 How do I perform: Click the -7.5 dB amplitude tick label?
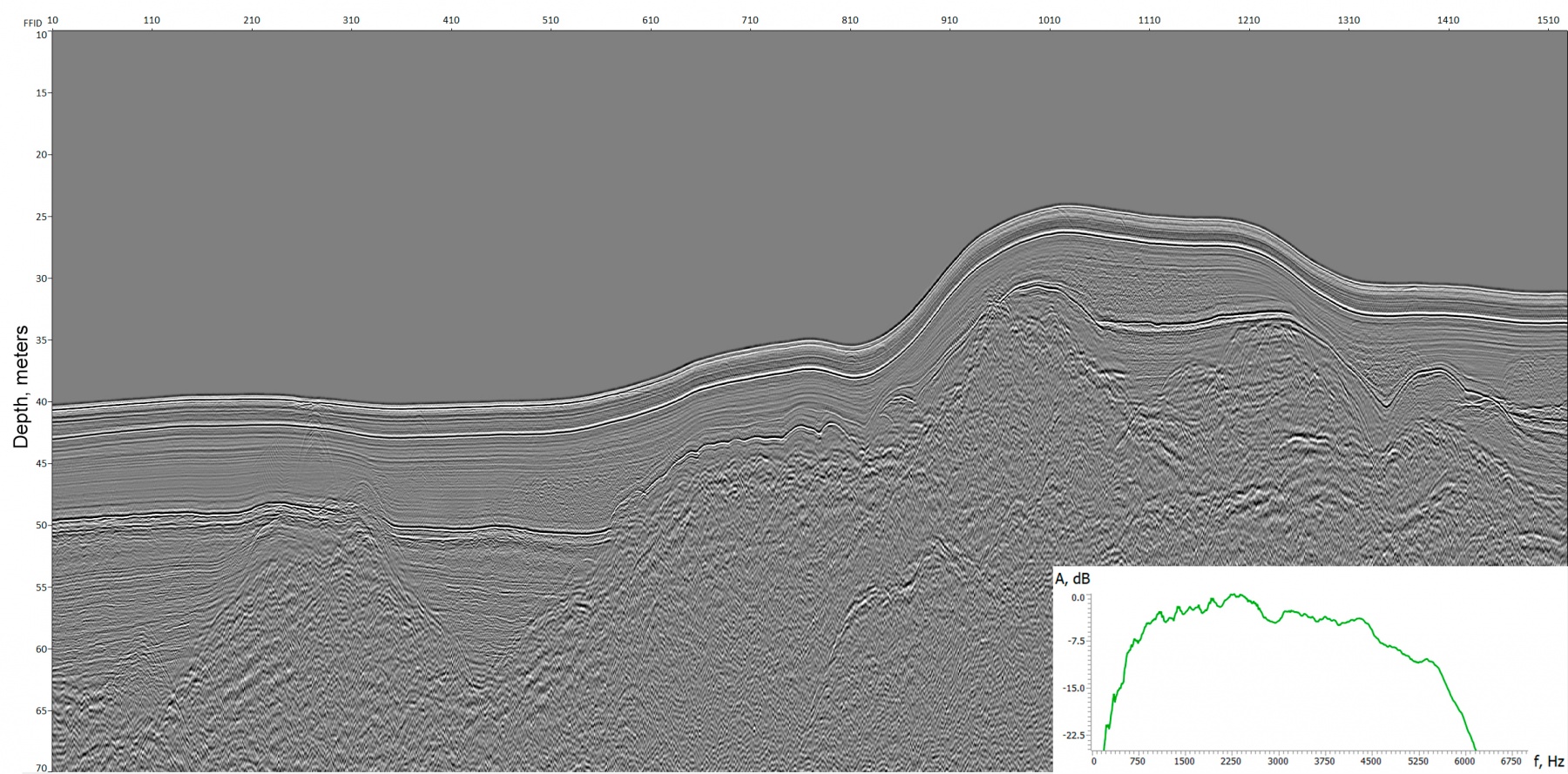point(1076,642)
